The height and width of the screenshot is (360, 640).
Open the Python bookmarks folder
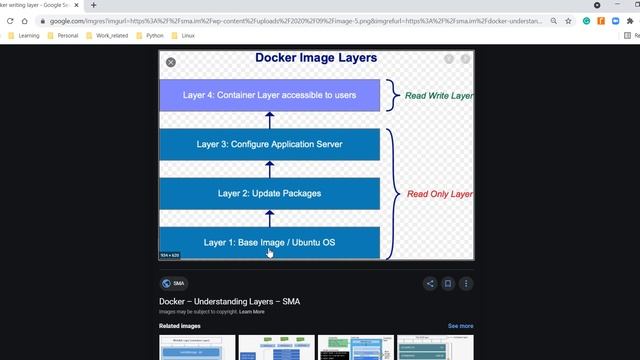(150, 36)
